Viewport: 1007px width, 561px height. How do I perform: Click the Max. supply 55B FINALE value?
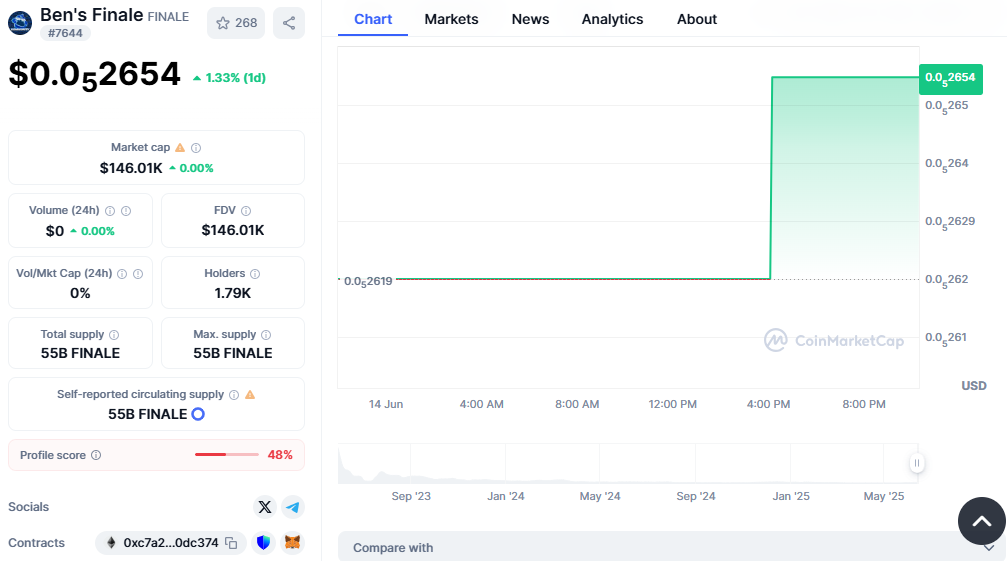tap(233, 353)
